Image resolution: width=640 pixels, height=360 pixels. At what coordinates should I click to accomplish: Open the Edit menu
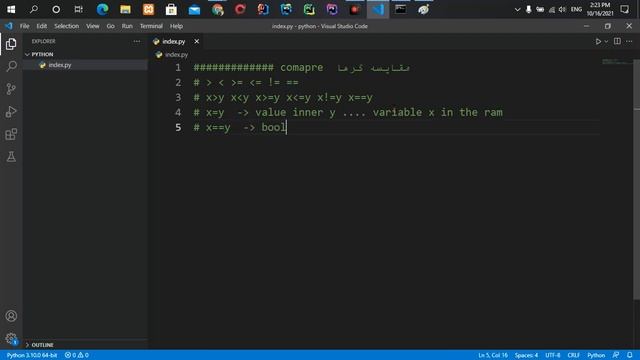pyautogui.click(x=42, y=26)
